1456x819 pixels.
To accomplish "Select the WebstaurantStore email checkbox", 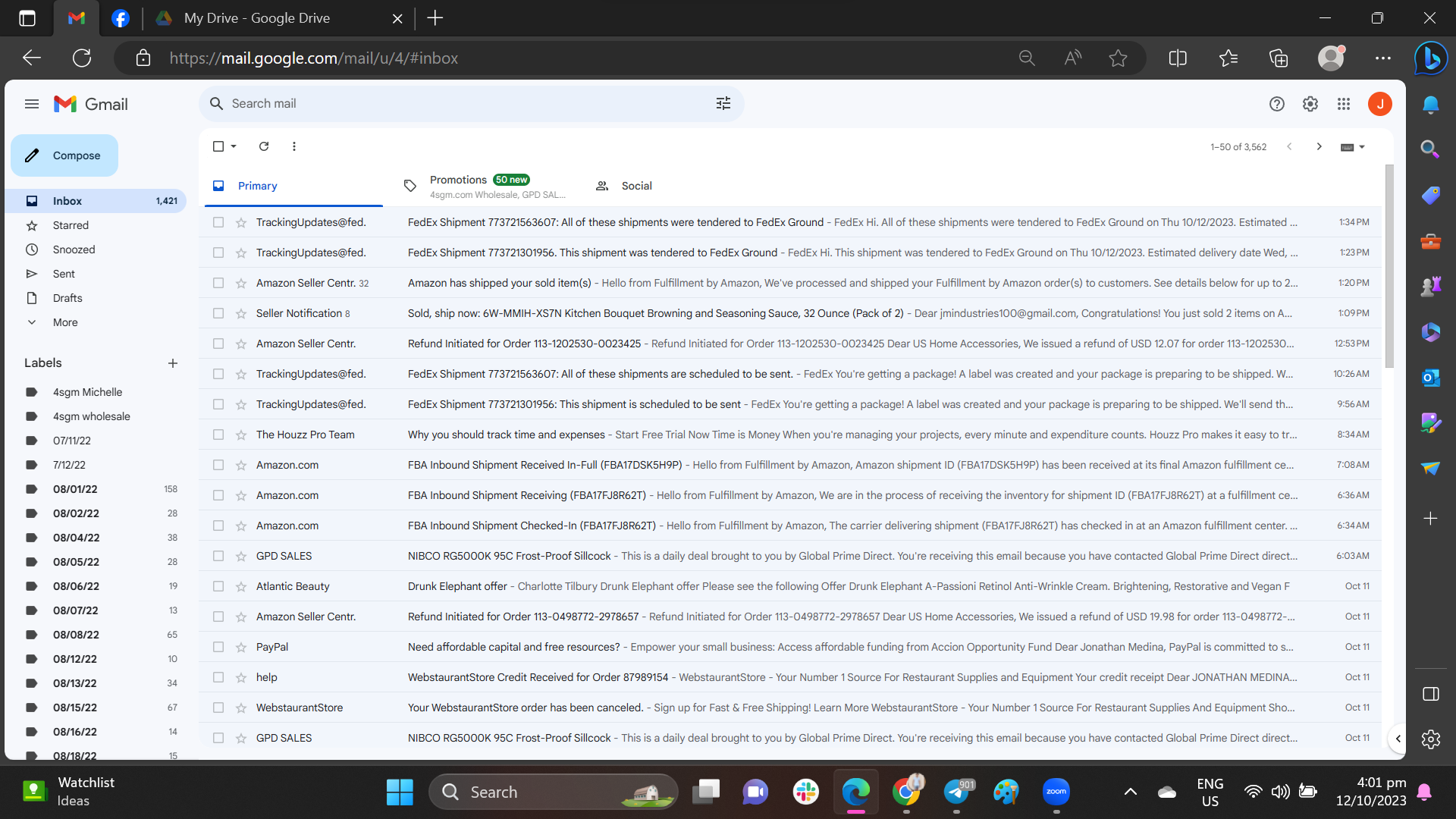I will (218, 708).
